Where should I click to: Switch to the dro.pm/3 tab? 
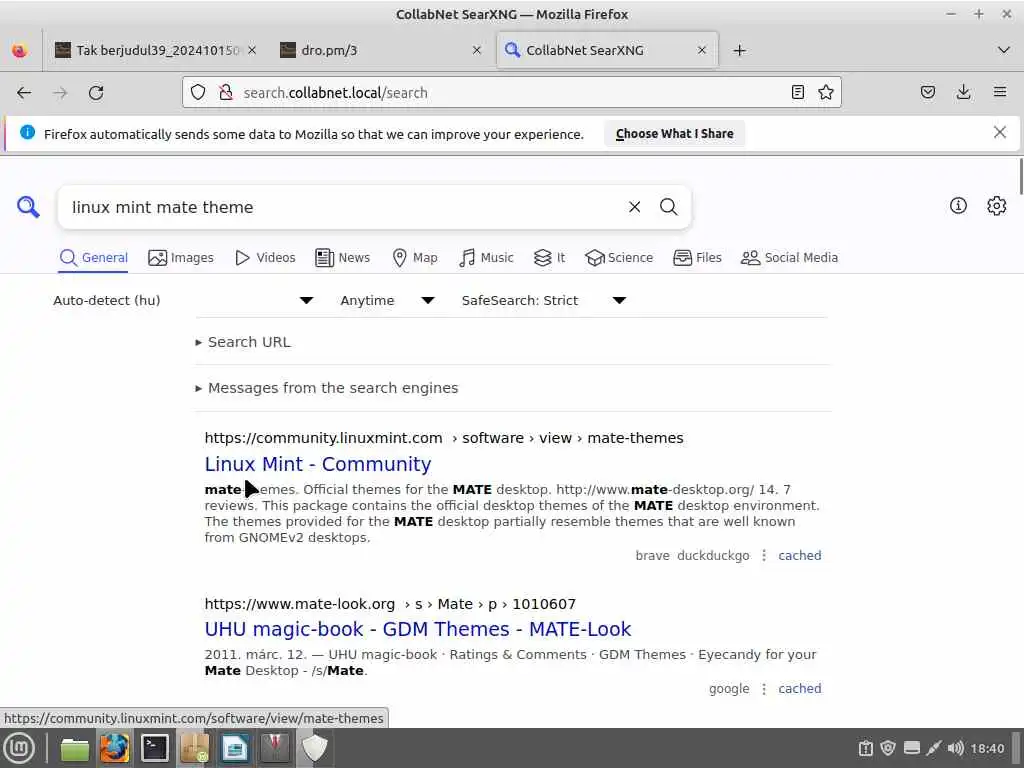379,50
